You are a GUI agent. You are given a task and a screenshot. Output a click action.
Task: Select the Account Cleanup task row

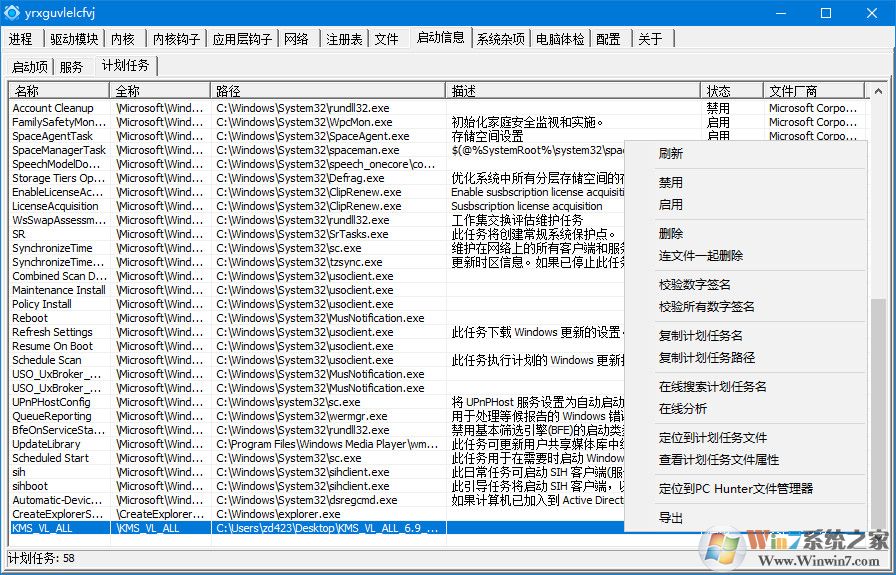point(53,108)
